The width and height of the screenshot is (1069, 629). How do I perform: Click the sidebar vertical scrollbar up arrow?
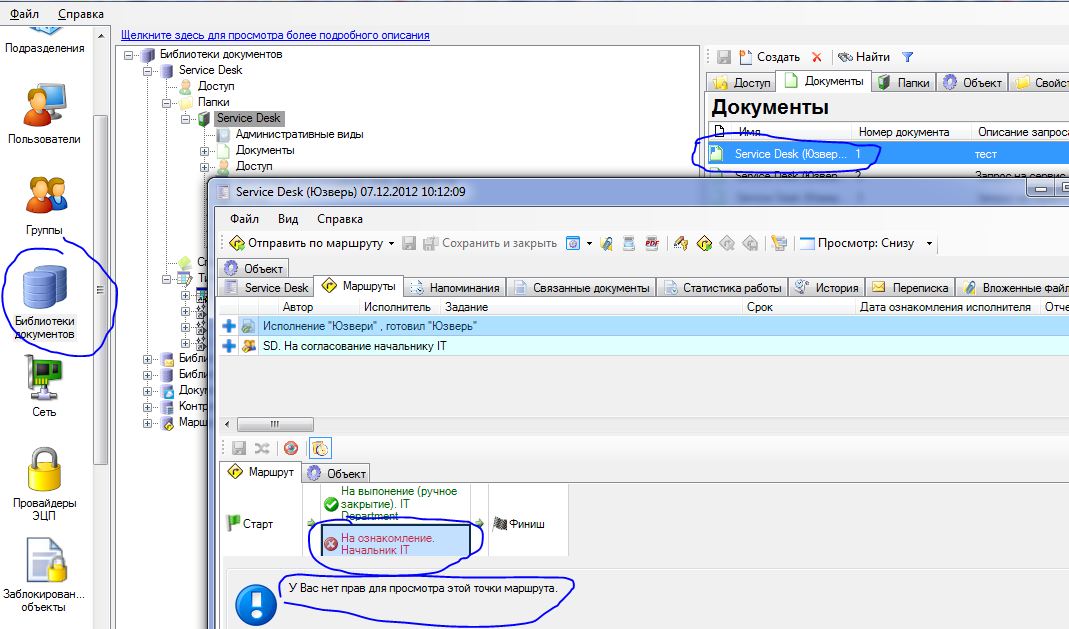(101, 35)
